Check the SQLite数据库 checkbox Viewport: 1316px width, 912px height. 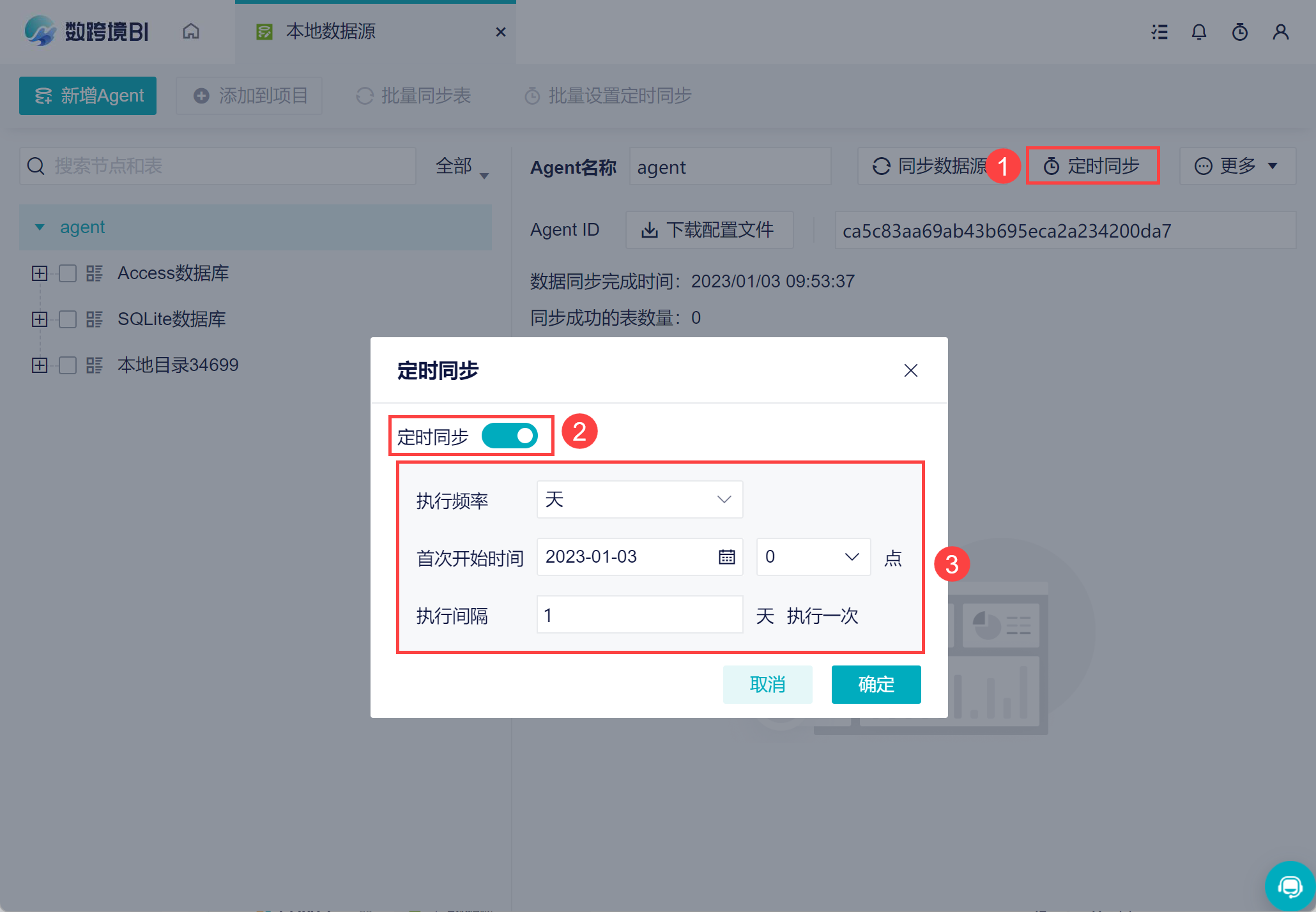[x=68, y=319]
